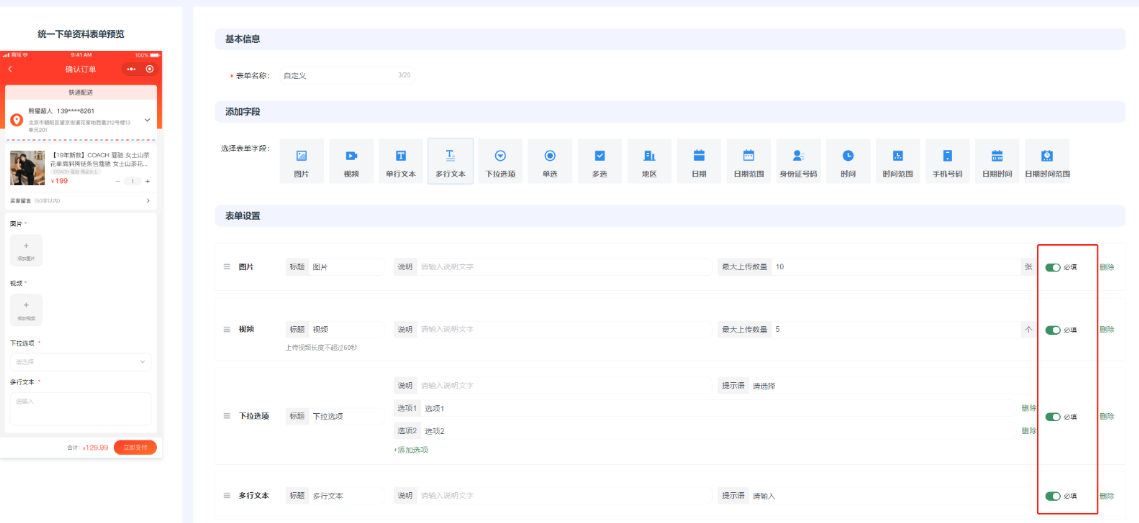Delete the 多行文本 field row

tap(1106, 496)
